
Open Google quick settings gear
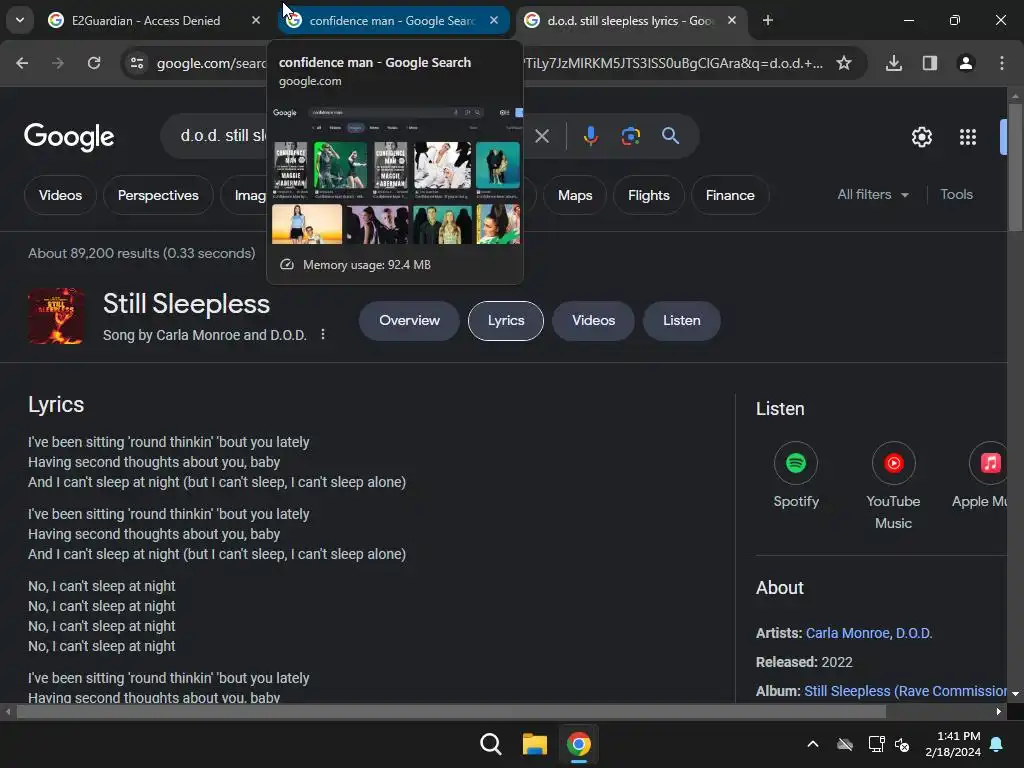(921, 137)
